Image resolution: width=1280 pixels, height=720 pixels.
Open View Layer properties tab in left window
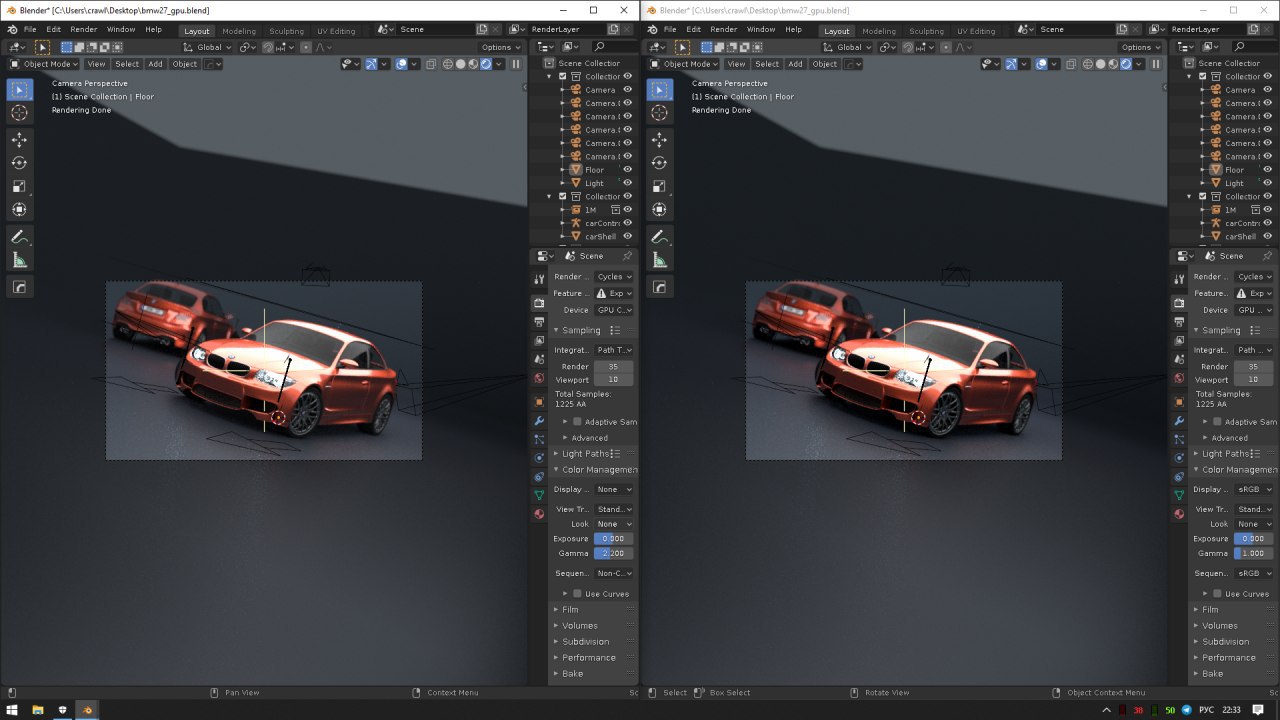tap(539, 340)
